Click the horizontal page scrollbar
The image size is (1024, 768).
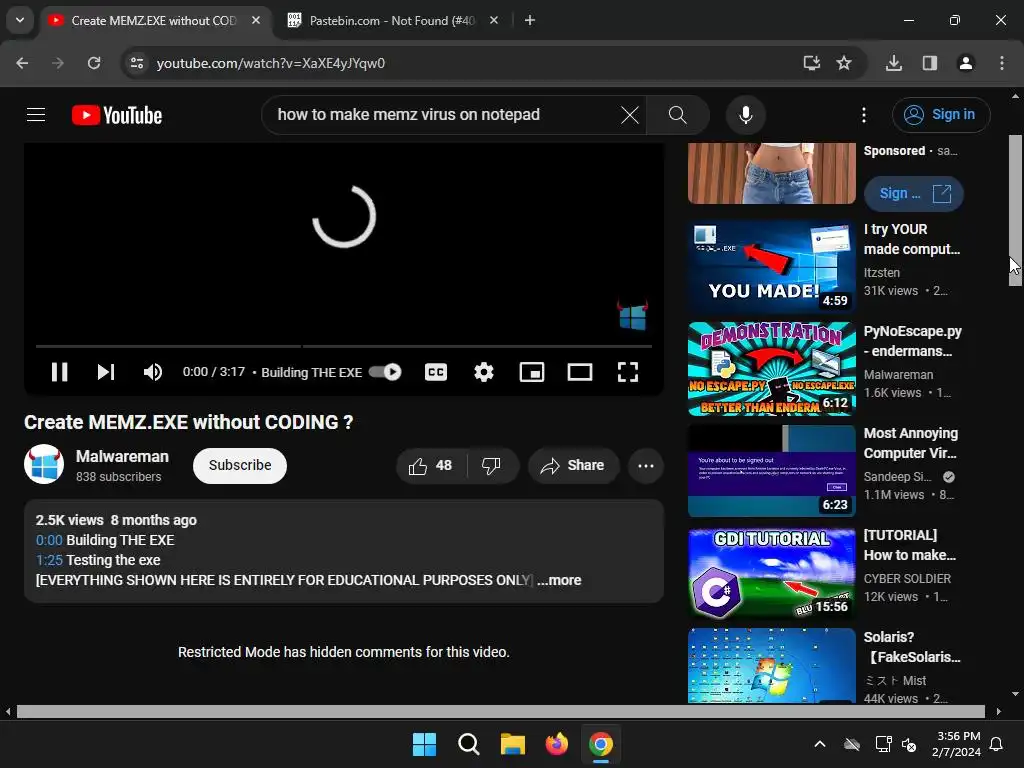pos(500,711)
